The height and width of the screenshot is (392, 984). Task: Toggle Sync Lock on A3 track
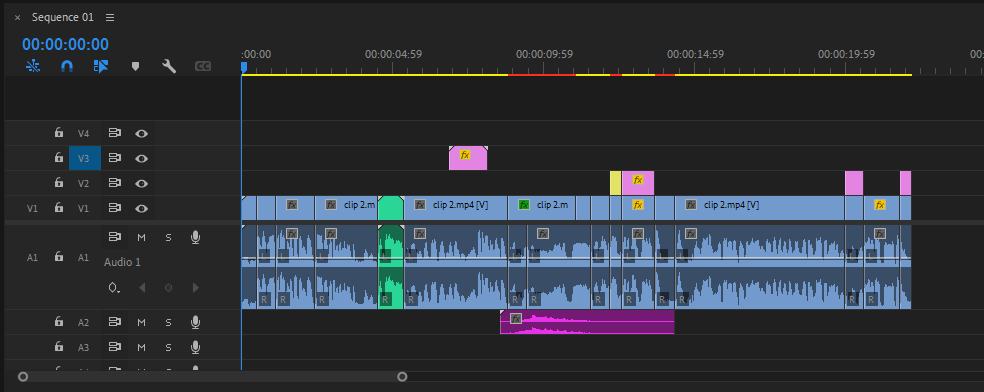(x=114, y=347)
